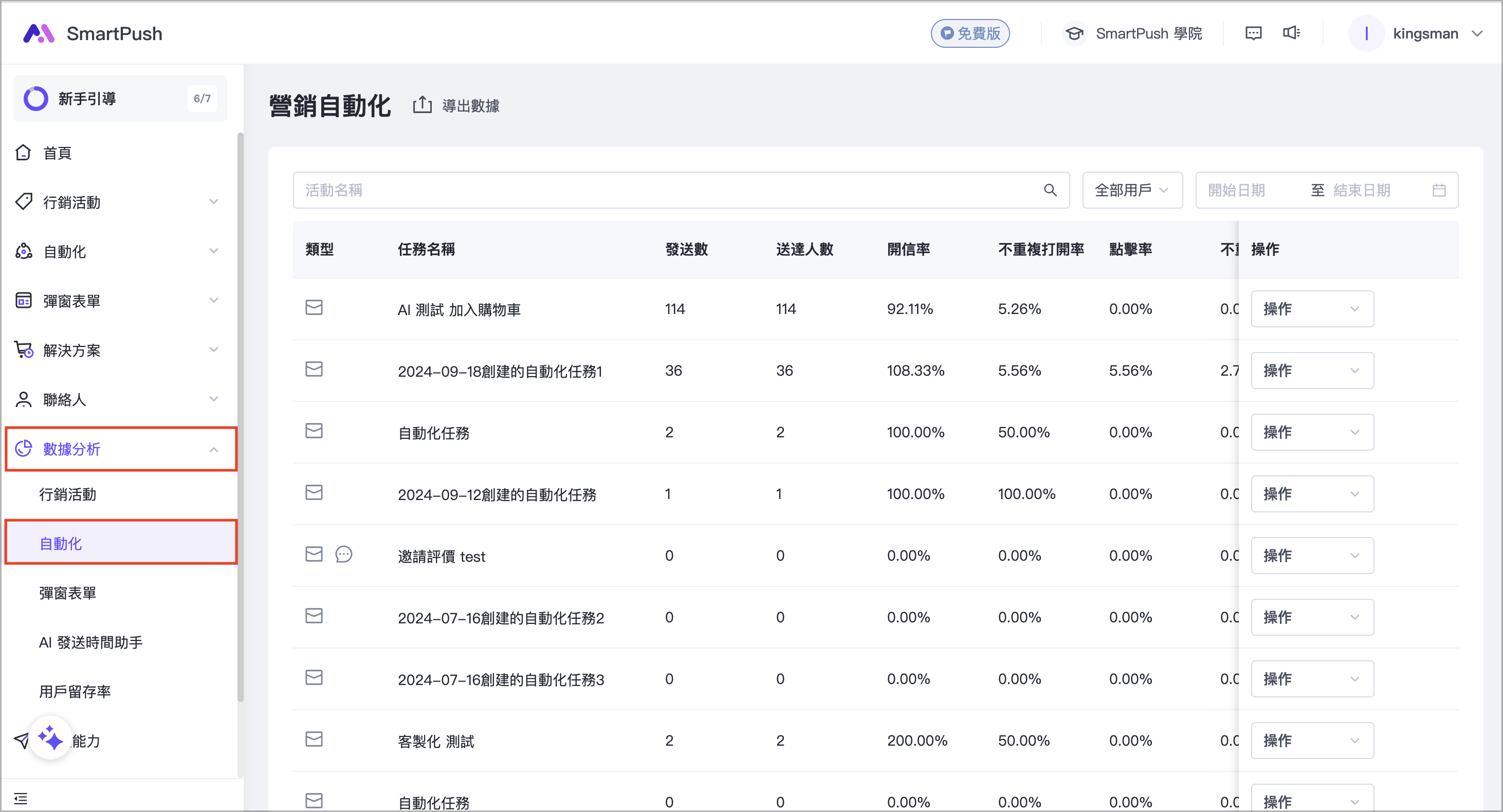Click the 開信率 column header
This screenshot has height=812, width=1503.
tap(908, 249)
